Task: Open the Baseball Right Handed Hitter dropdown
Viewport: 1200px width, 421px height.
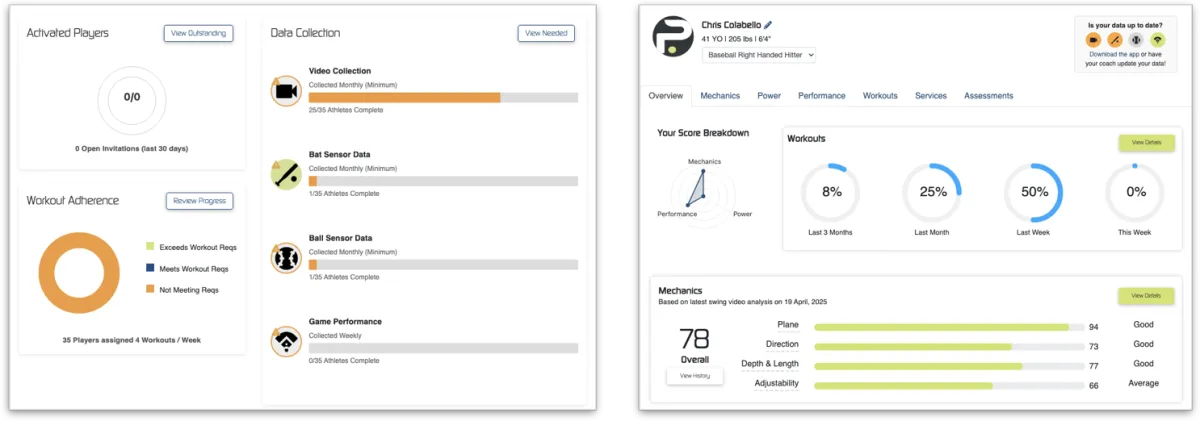Action: coord(761,55)
